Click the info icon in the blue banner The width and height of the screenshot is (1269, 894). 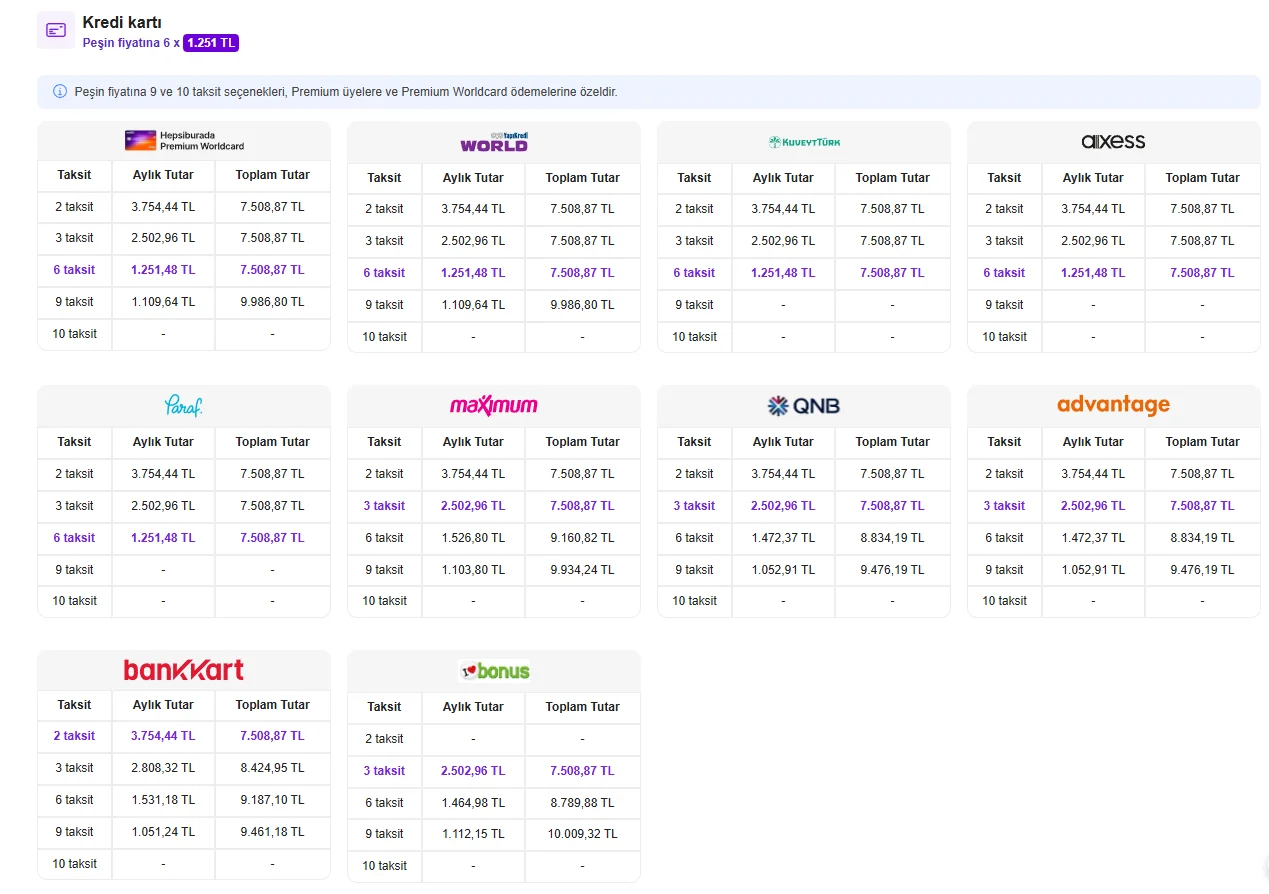[59, 91]
